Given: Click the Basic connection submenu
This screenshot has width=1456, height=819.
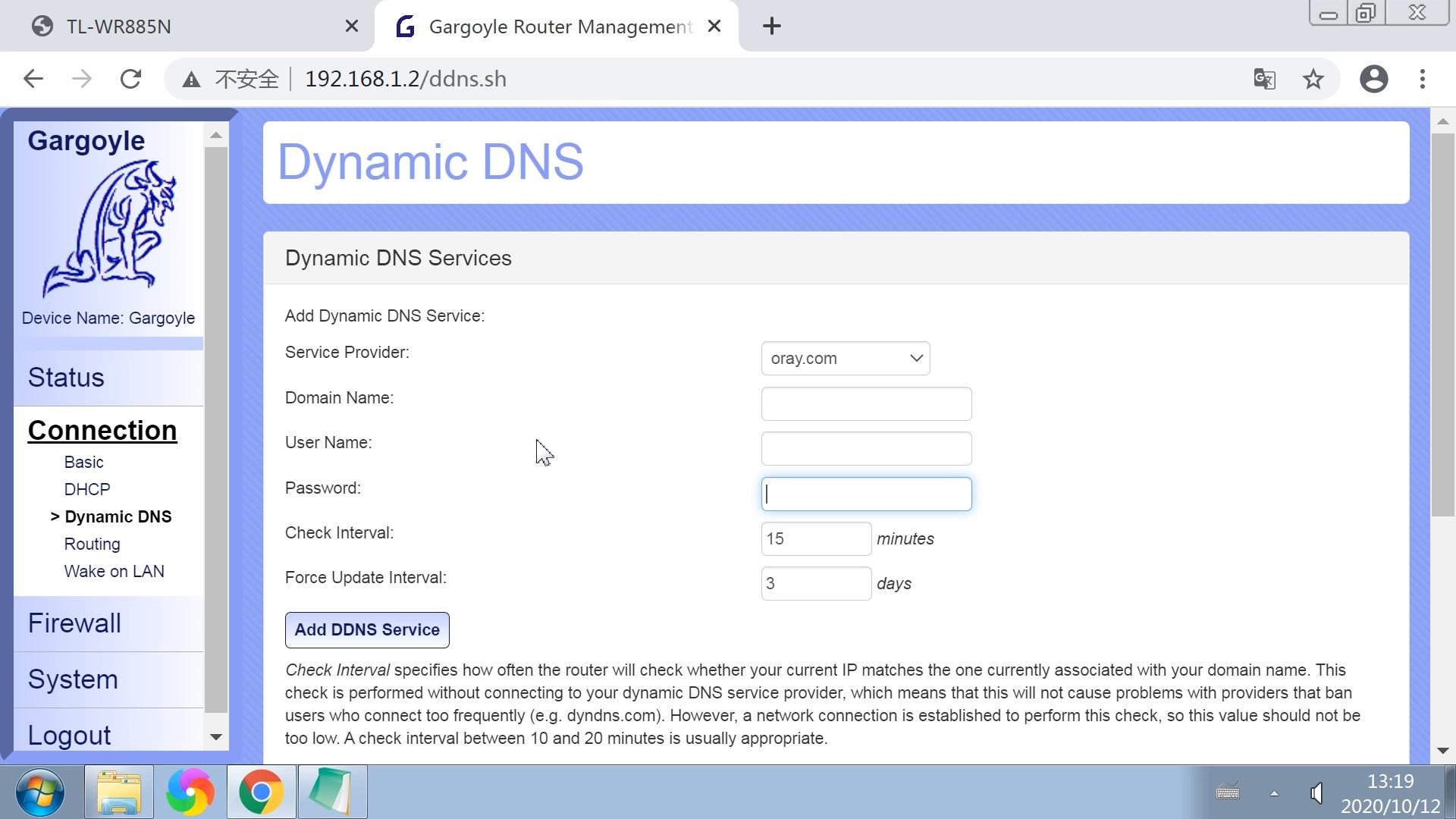Looking at the screenshot, I should click(84, 461).
